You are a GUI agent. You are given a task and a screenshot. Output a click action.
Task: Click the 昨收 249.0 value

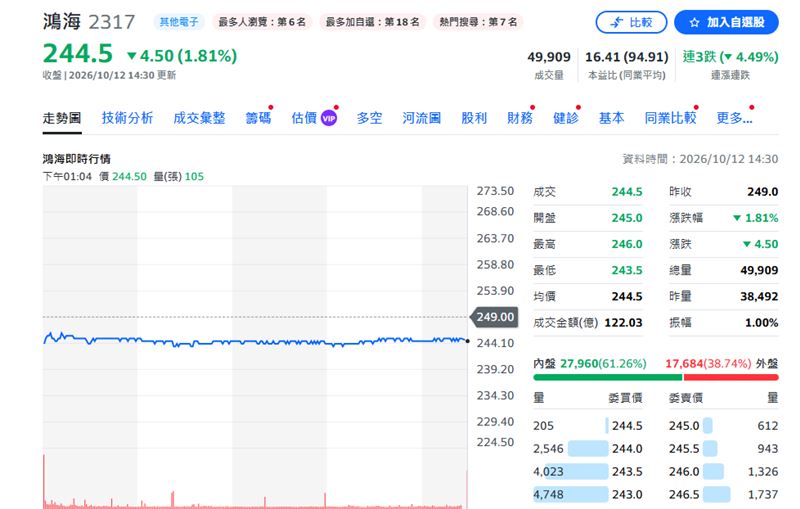tap(763, 192)
